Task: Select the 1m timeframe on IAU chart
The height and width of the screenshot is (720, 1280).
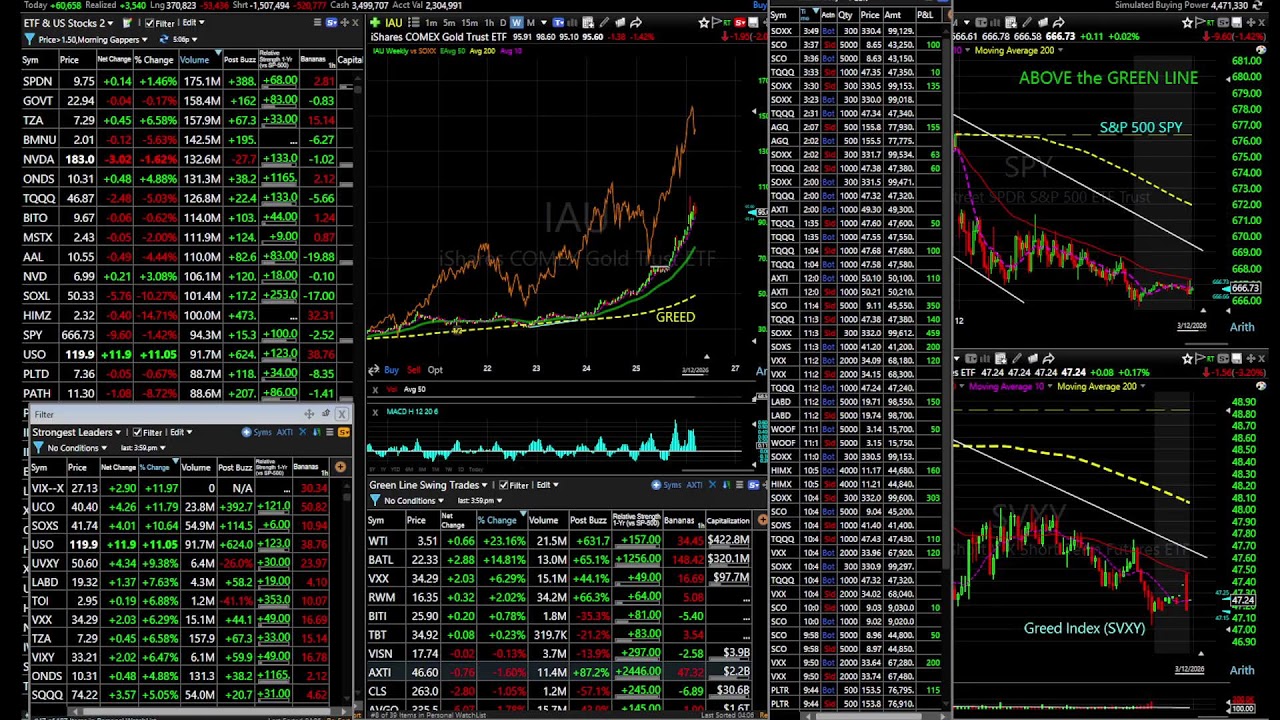Action: coord(431,23)
